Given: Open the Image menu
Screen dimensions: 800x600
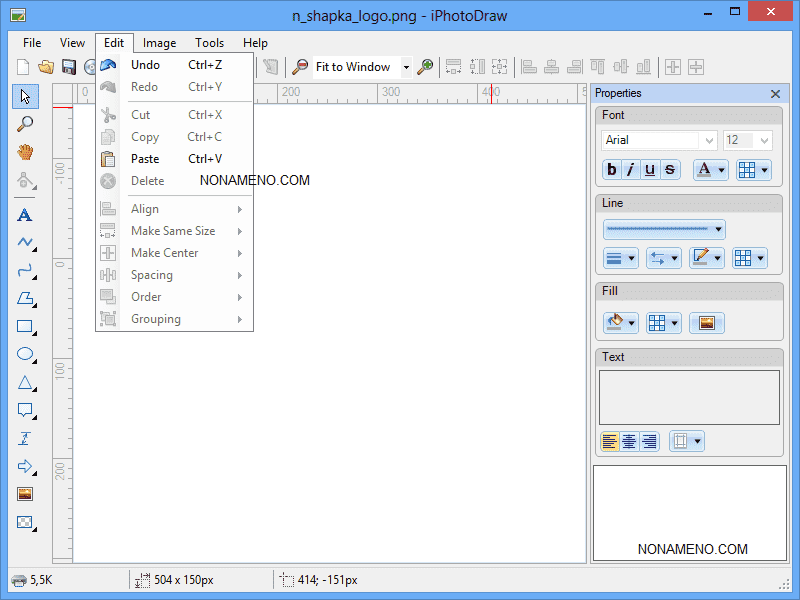Looking at the screenshot, I should (159, 43).
